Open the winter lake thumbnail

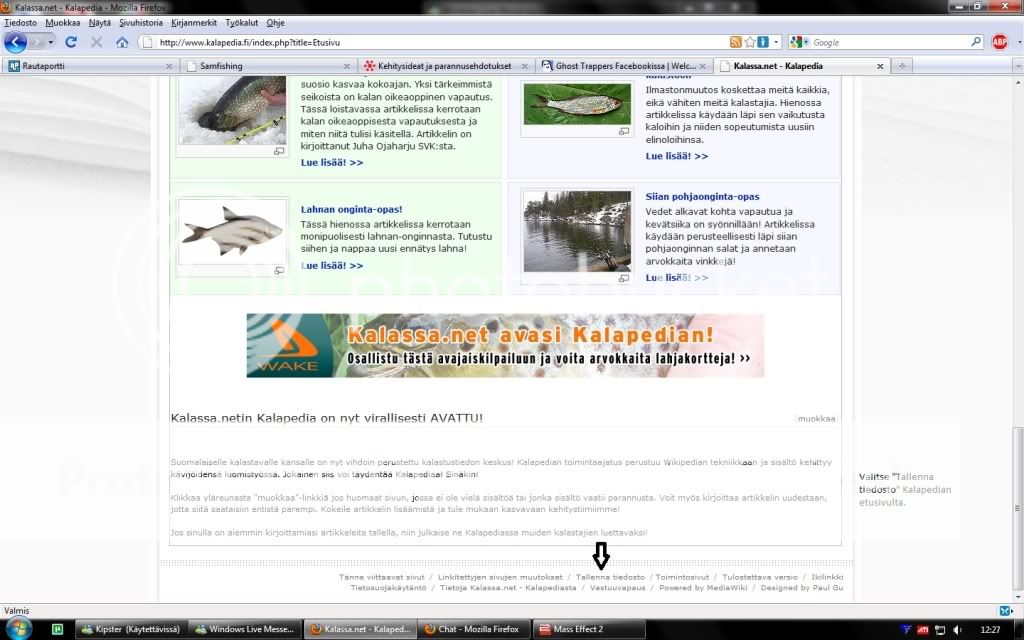click(x=577, y=231)
